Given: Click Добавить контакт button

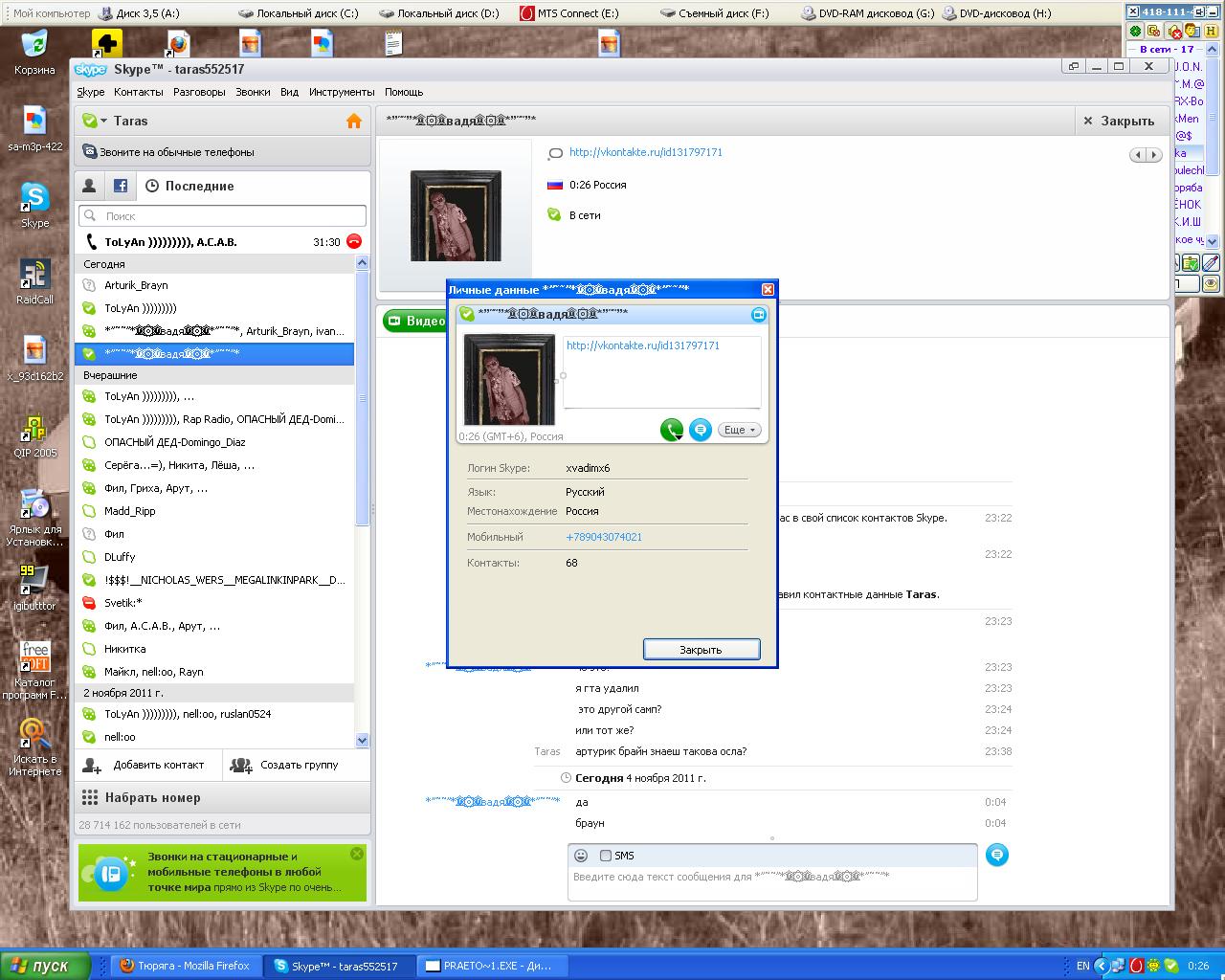Looking at the screenshot, I should coord(148,765).
